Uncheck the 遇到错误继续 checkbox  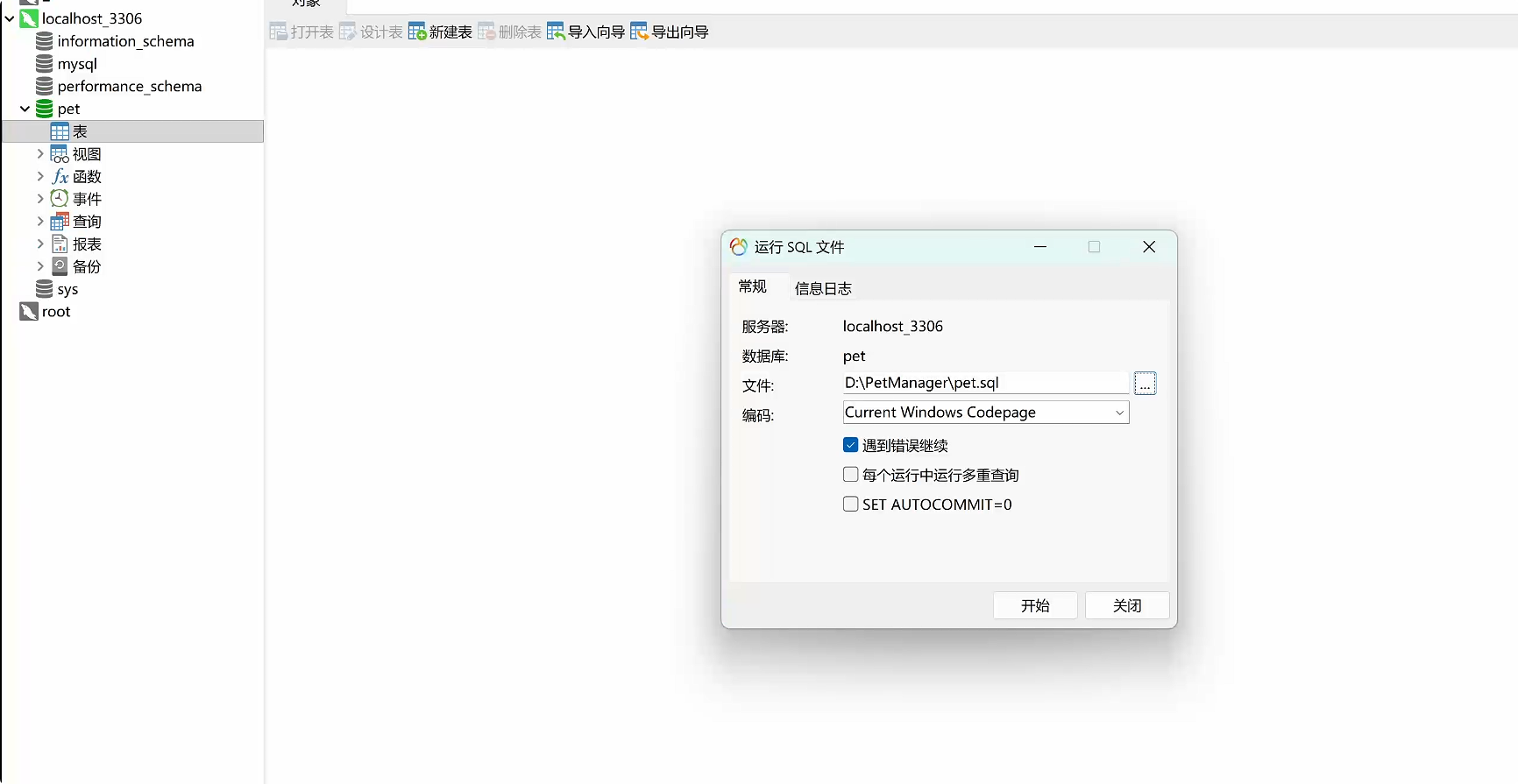coord(850,445)
